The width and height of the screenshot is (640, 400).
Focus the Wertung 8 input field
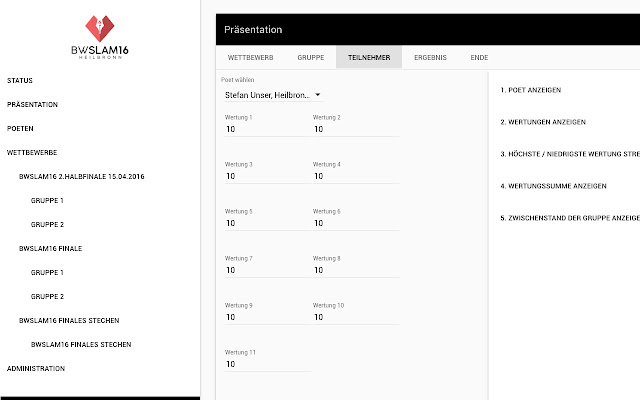coord(356,270)
